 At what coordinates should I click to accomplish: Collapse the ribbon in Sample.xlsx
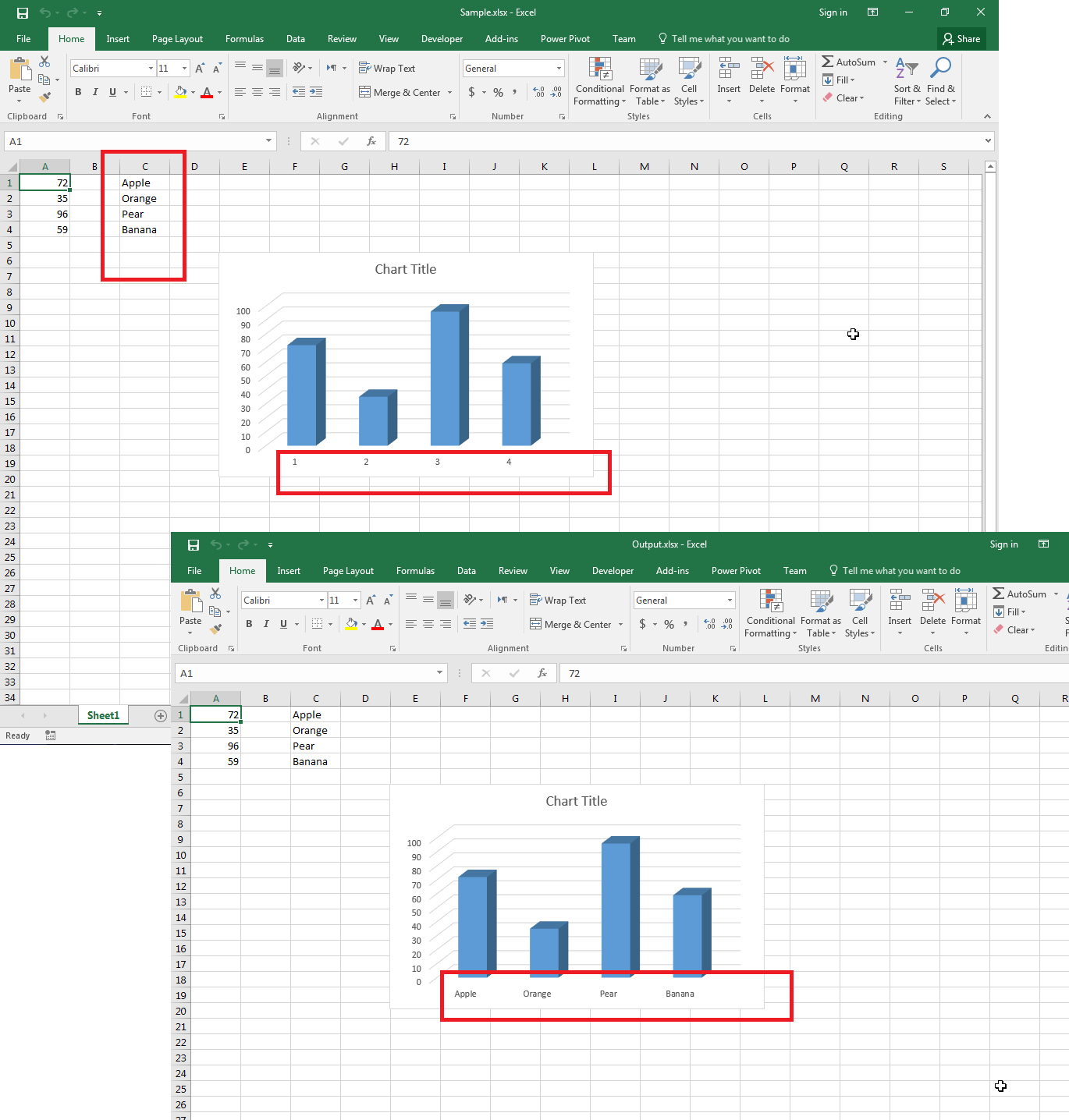[x=987, y=116]
